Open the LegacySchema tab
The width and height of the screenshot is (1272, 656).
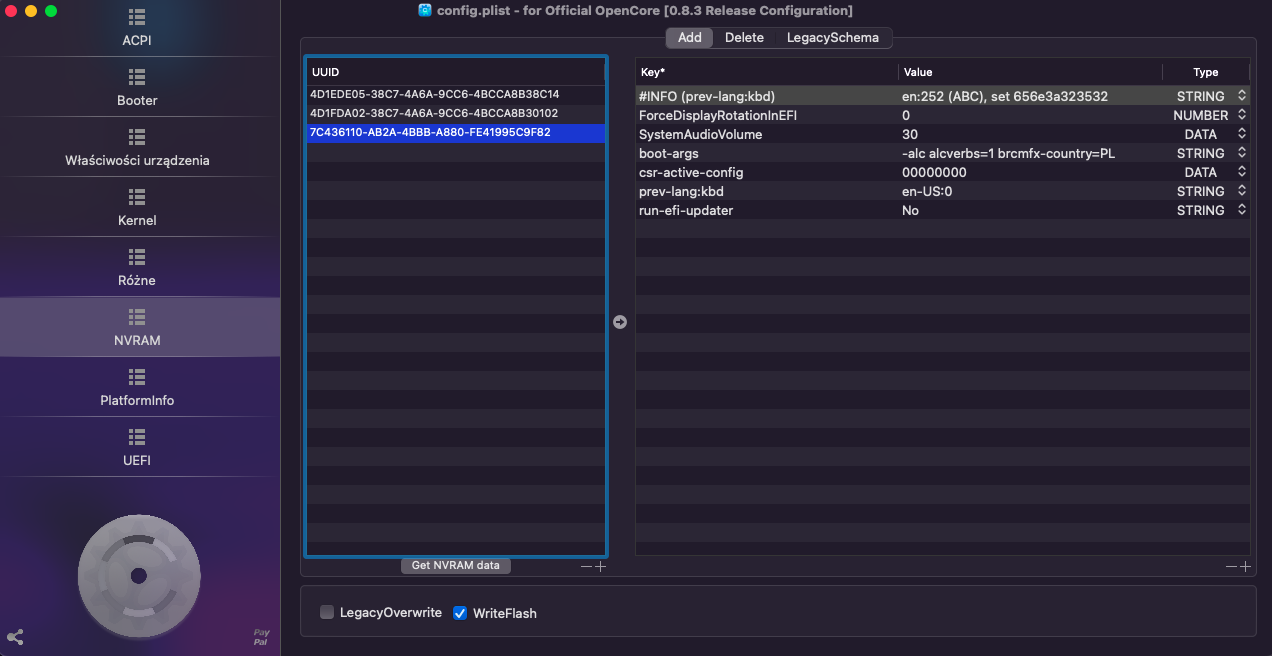pos(833,37)
